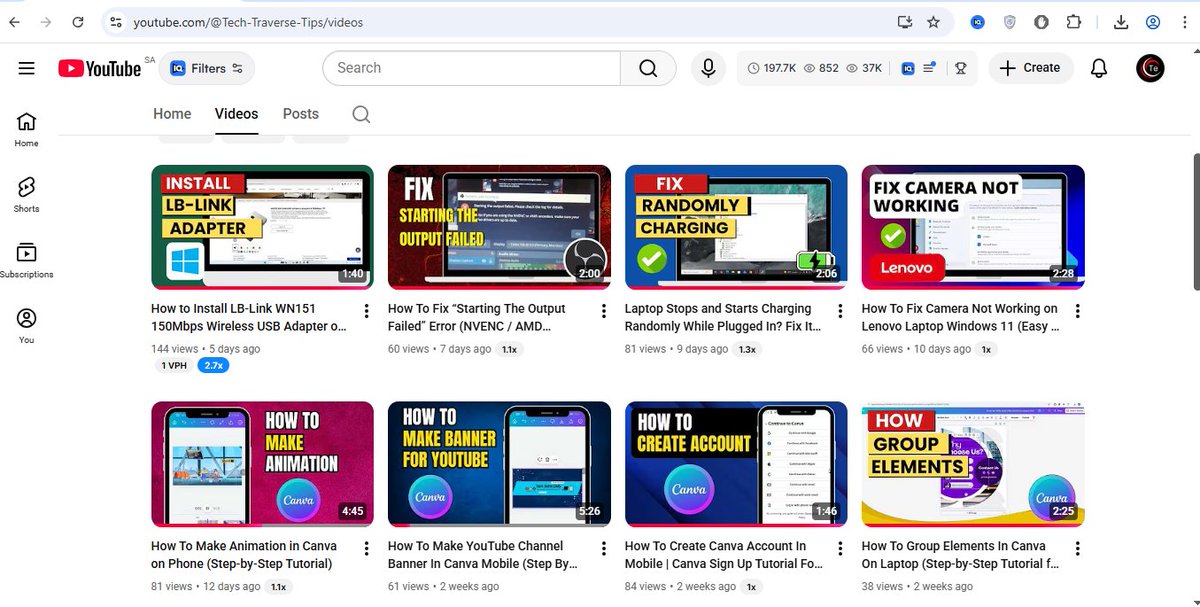Image resolution: width=1200 pixels, height=607 pixels.
Task: Open the vidIQ icon in the stats bar
Action: tap(908, 68)
